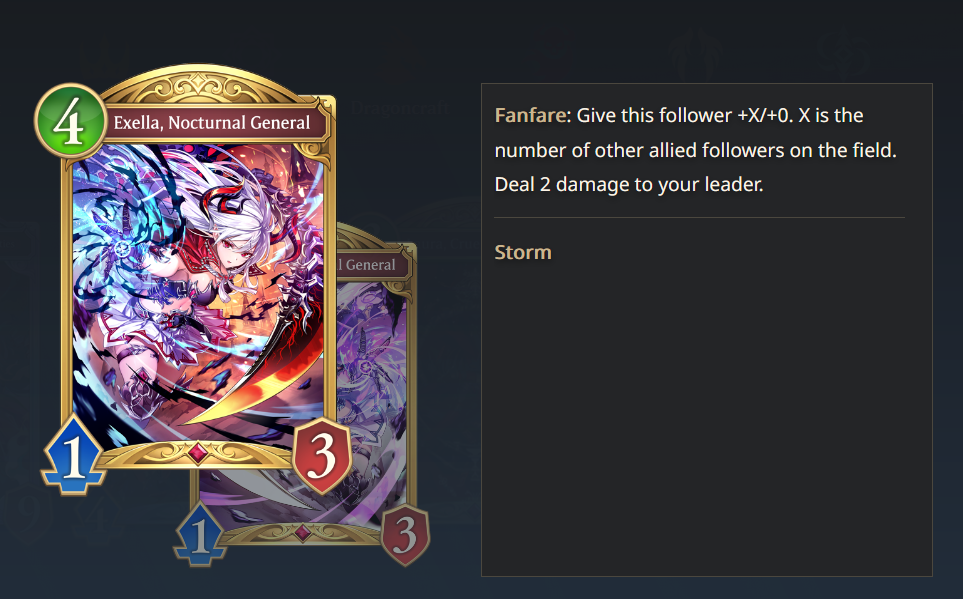Click the Fanfare keyword
This screenshot has width=963, height=599.
(x=530, y=115)
